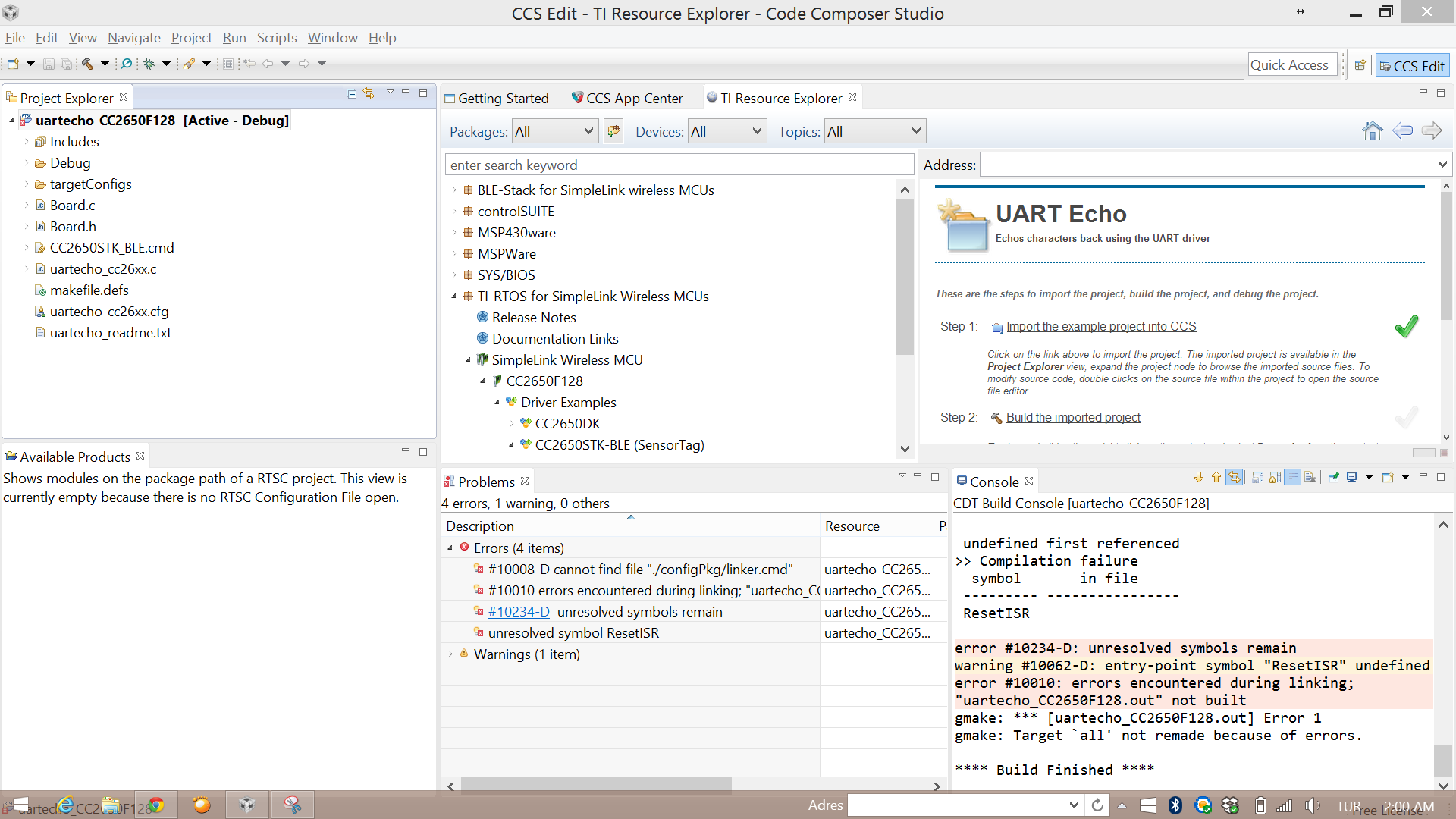Click the Resource Explorer Back arrow
This screenshot has width=1456, height=819.
(x=1402, y=131)
